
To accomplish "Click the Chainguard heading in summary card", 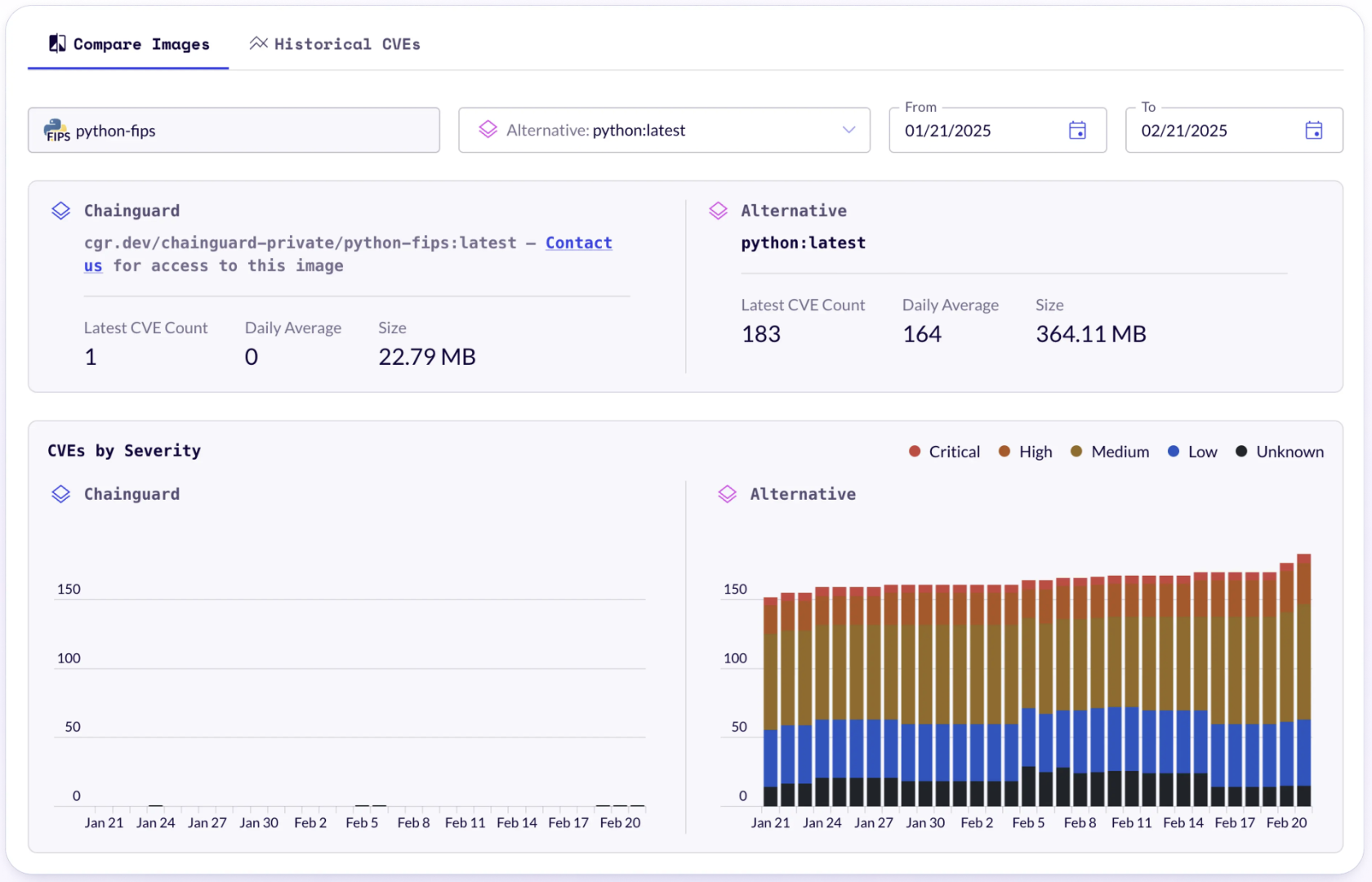I will point(131,211).
